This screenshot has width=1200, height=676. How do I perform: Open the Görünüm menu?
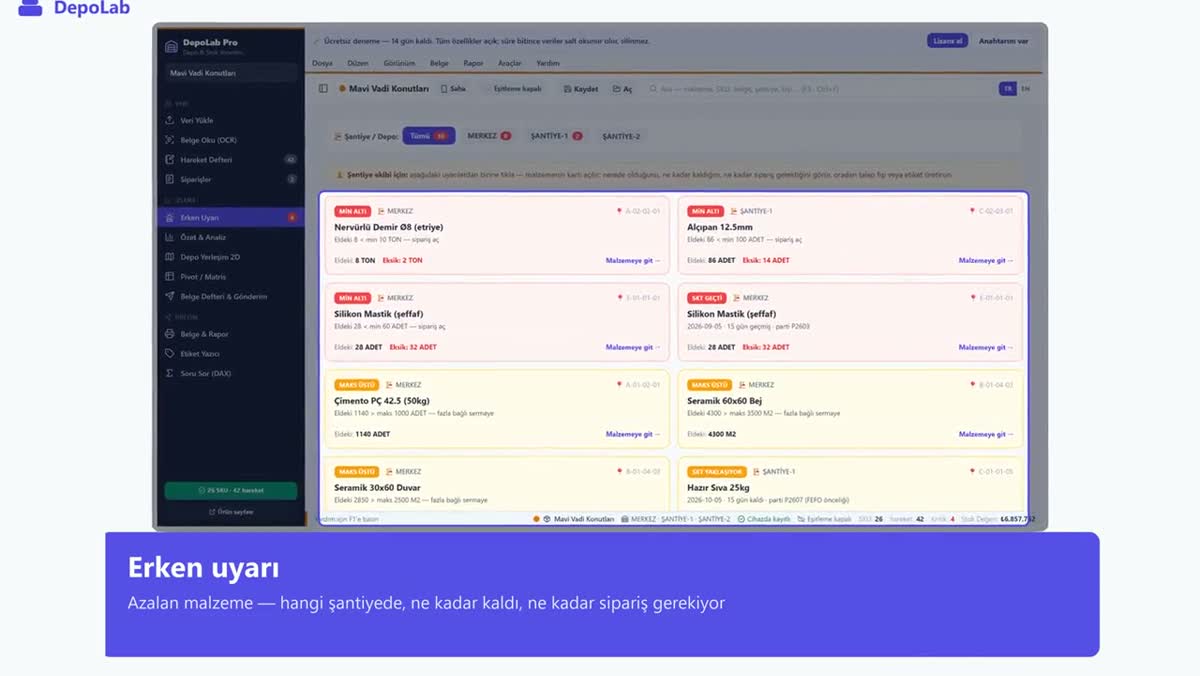coord(400,63)
